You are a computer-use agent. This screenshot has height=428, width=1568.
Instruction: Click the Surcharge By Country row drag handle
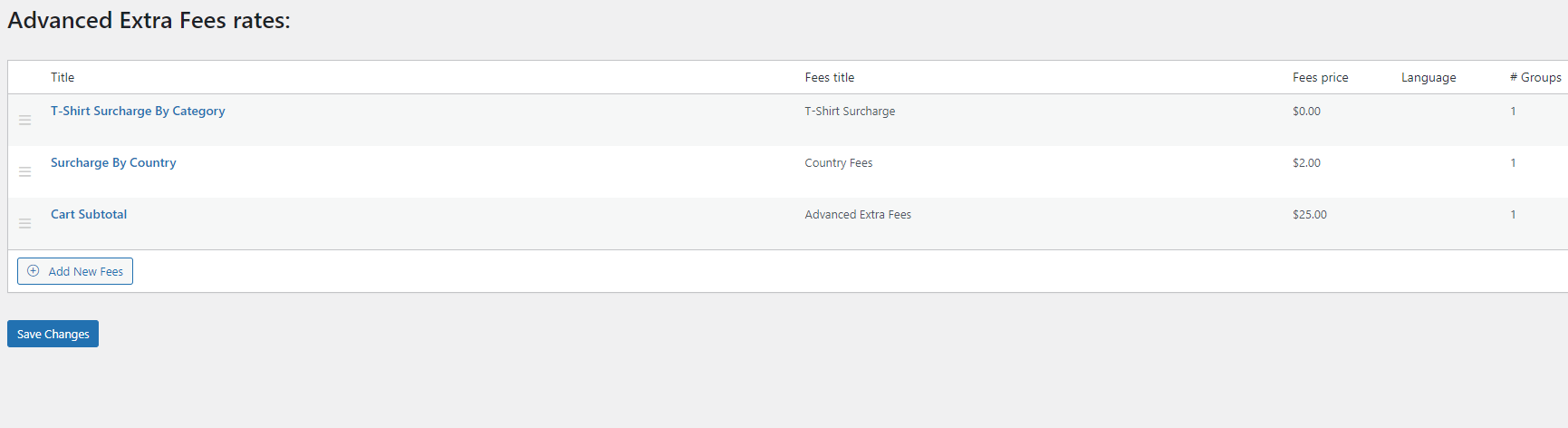click(25, 171)
